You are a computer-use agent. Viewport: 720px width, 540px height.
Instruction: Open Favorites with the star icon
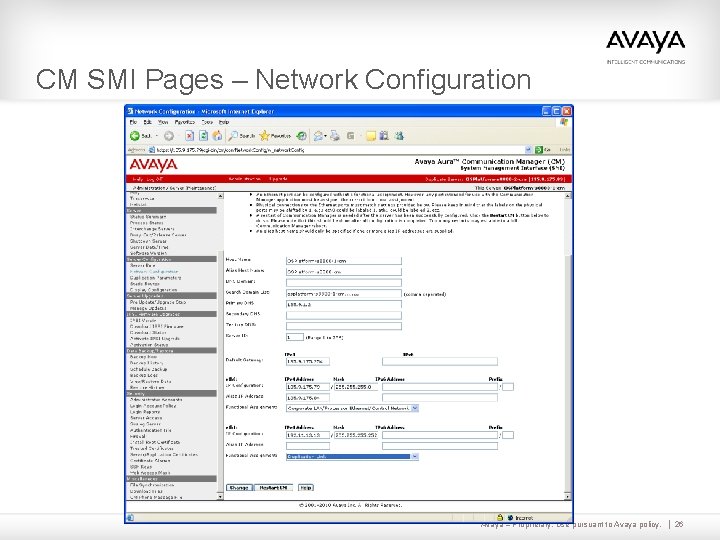point(276,136)
